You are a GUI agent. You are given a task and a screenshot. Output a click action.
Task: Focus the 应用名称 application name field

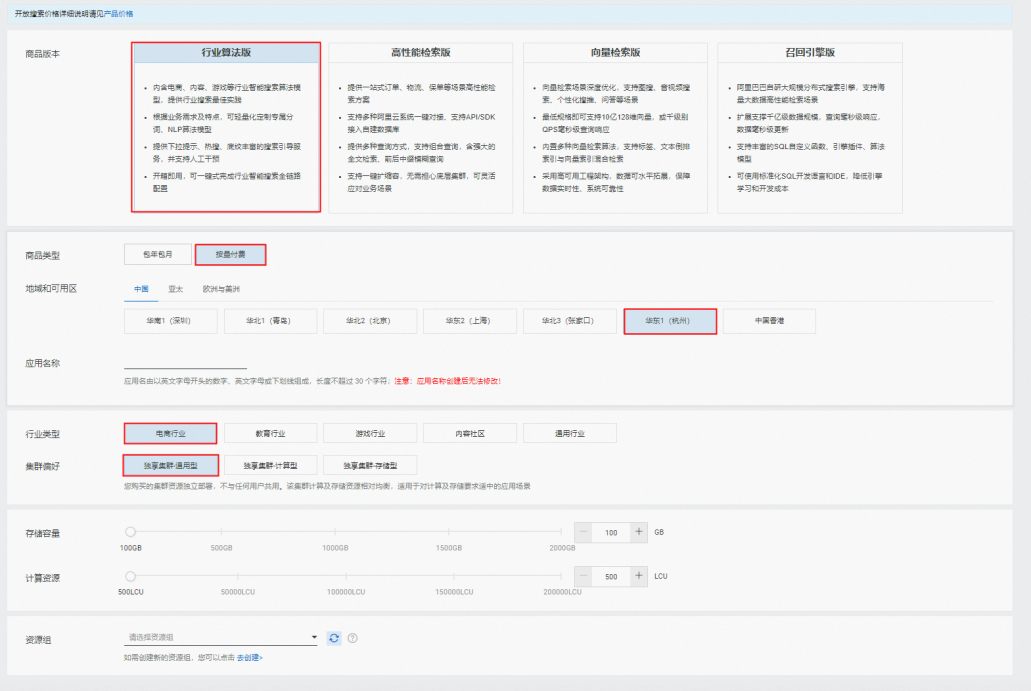coord(185,362)
